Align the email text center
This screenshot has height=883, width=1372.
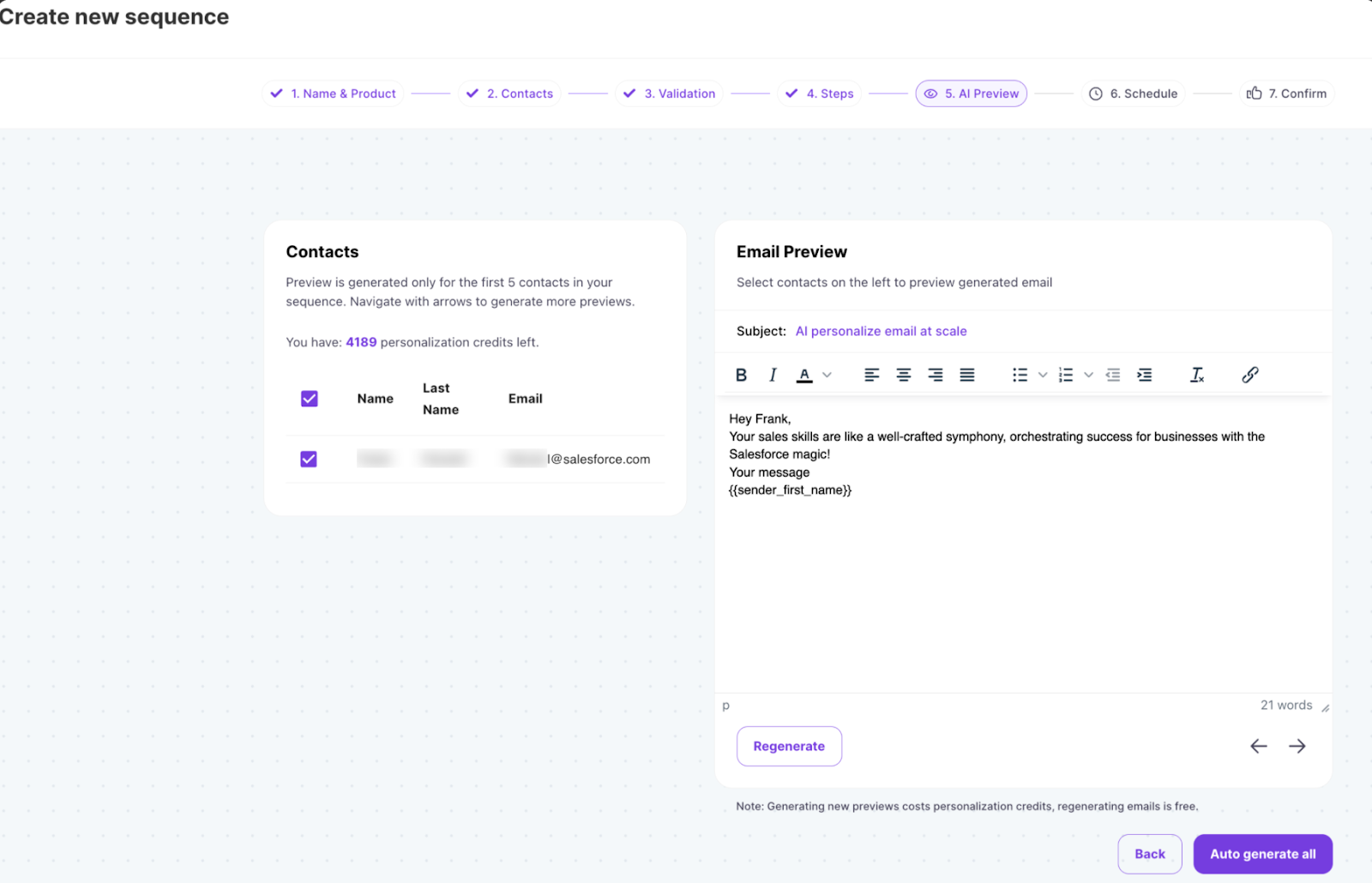point(903,375)
